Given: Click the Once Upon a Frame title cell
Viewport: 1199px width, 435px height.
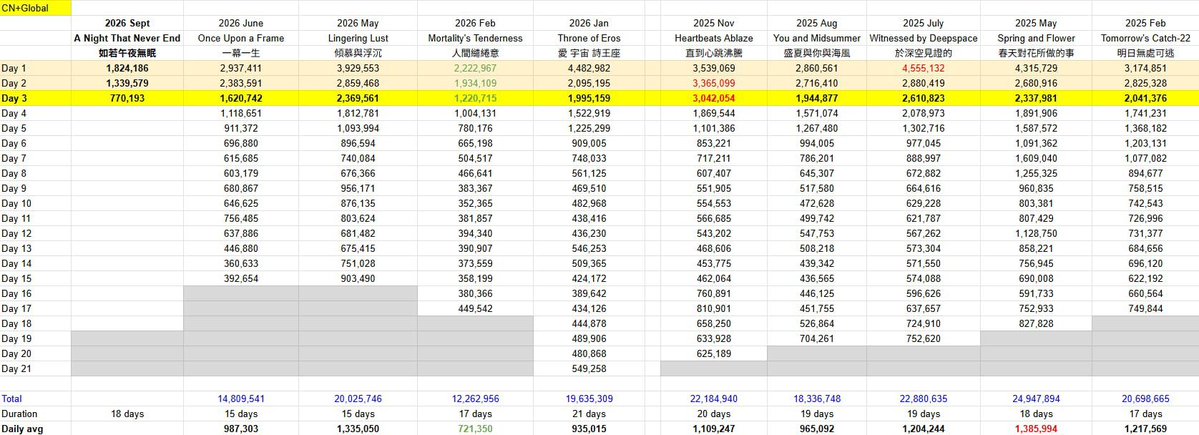Looking at the screenshot, I should (241, 38).
